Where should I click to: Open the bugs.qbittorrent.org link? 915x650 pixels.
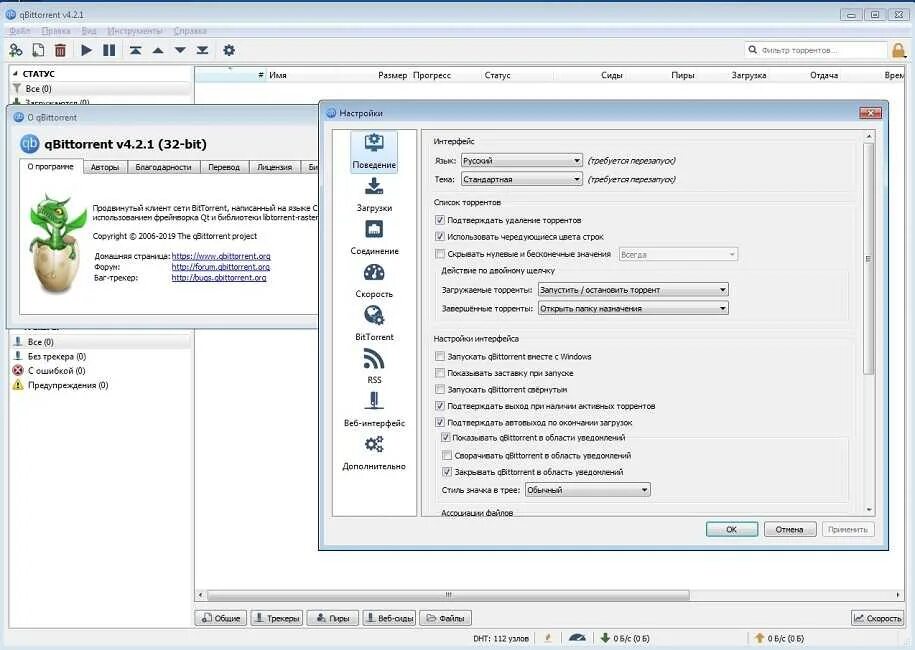[219, 278]
